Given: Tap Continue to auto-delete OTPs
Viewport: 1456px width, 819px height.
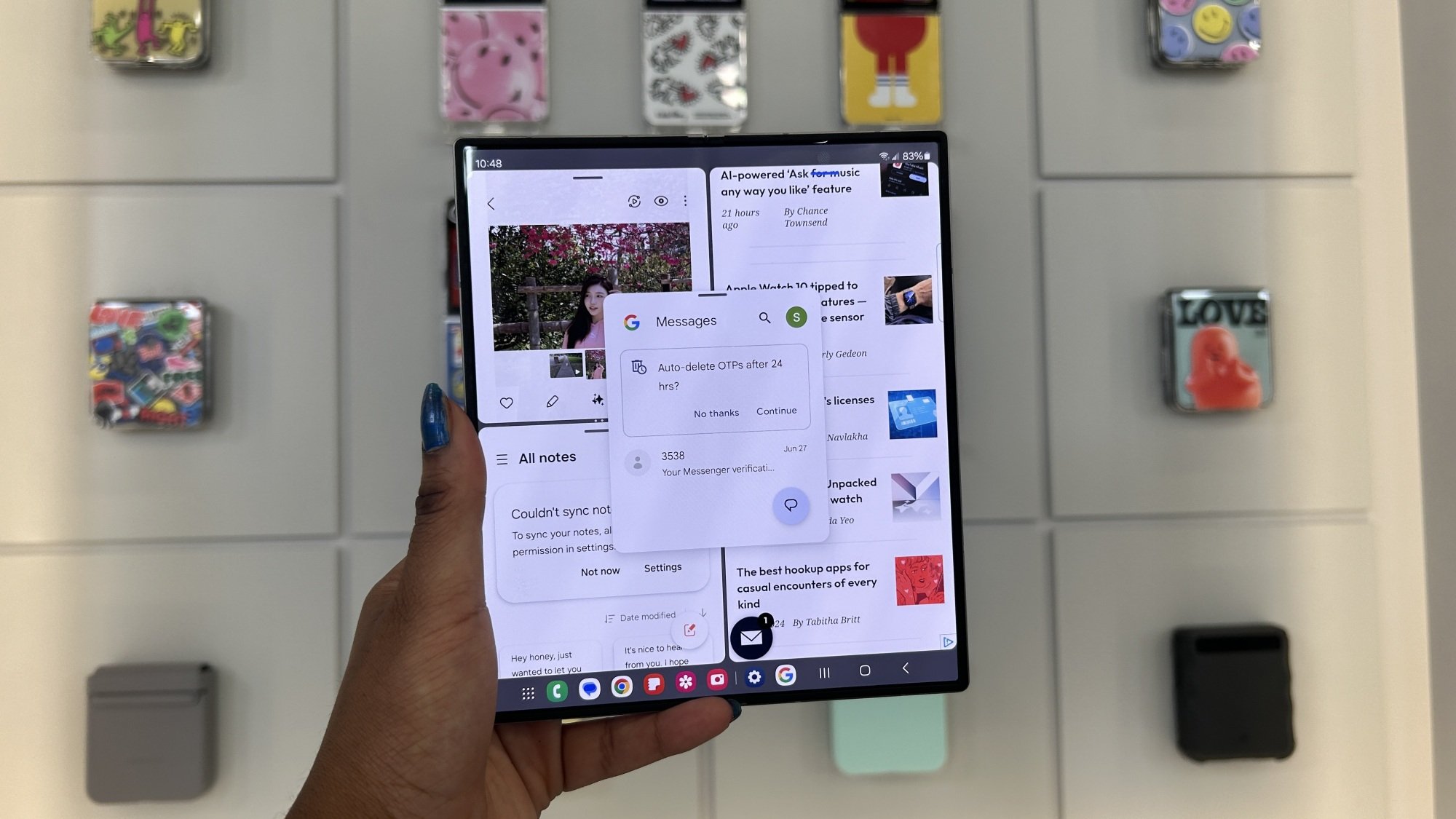Looking at the screenshot, I should [x=776, y=411].
